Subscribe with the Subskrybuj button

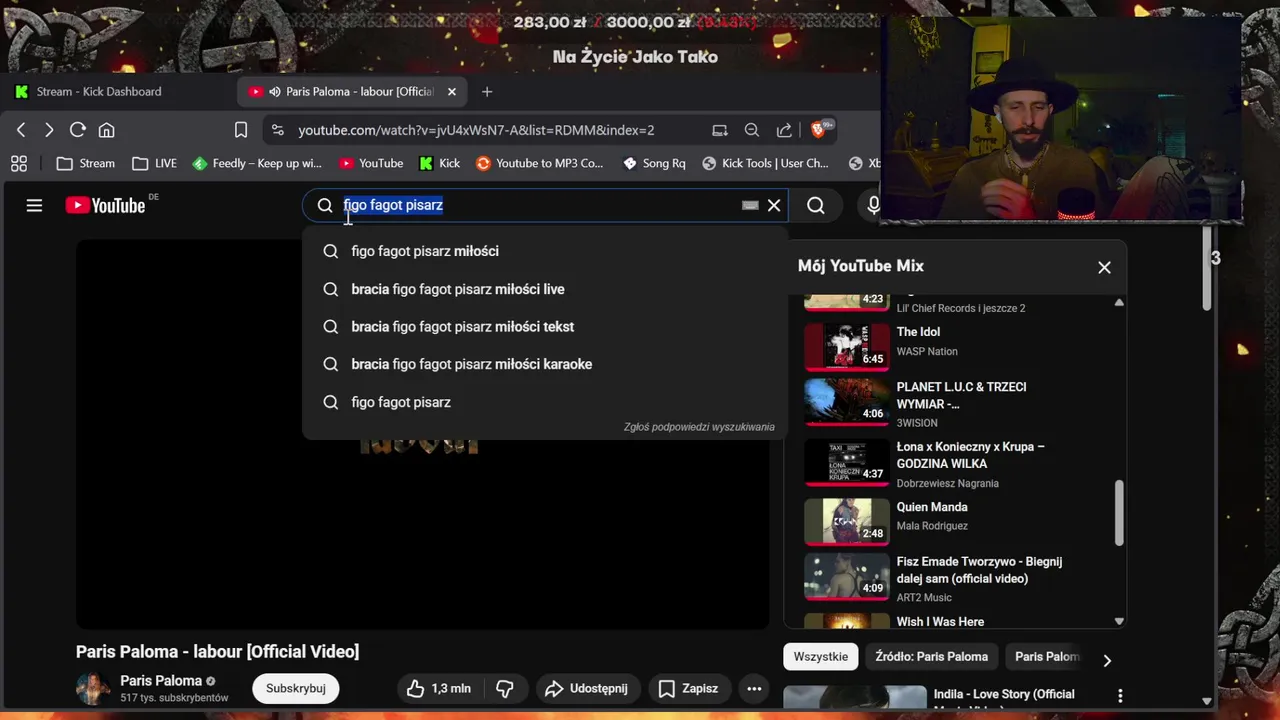click(296, 688)
